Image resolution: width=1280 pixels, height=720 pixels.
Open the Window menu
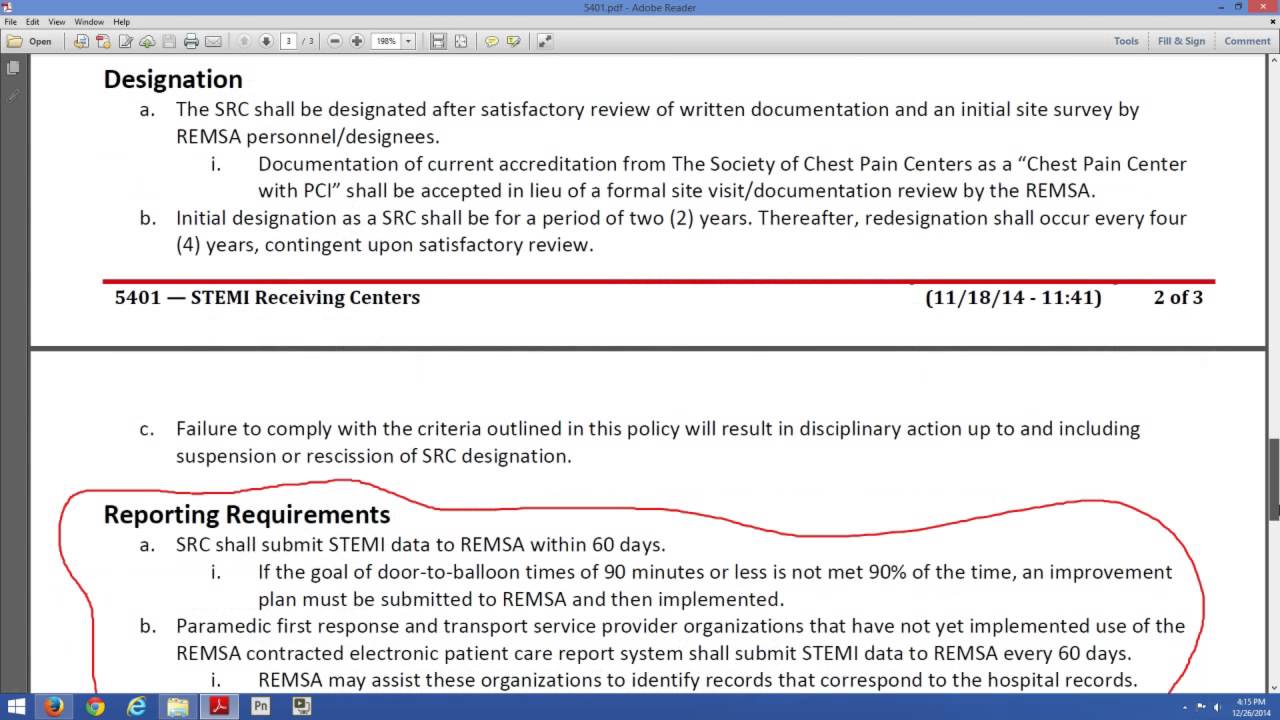(89, 21)
